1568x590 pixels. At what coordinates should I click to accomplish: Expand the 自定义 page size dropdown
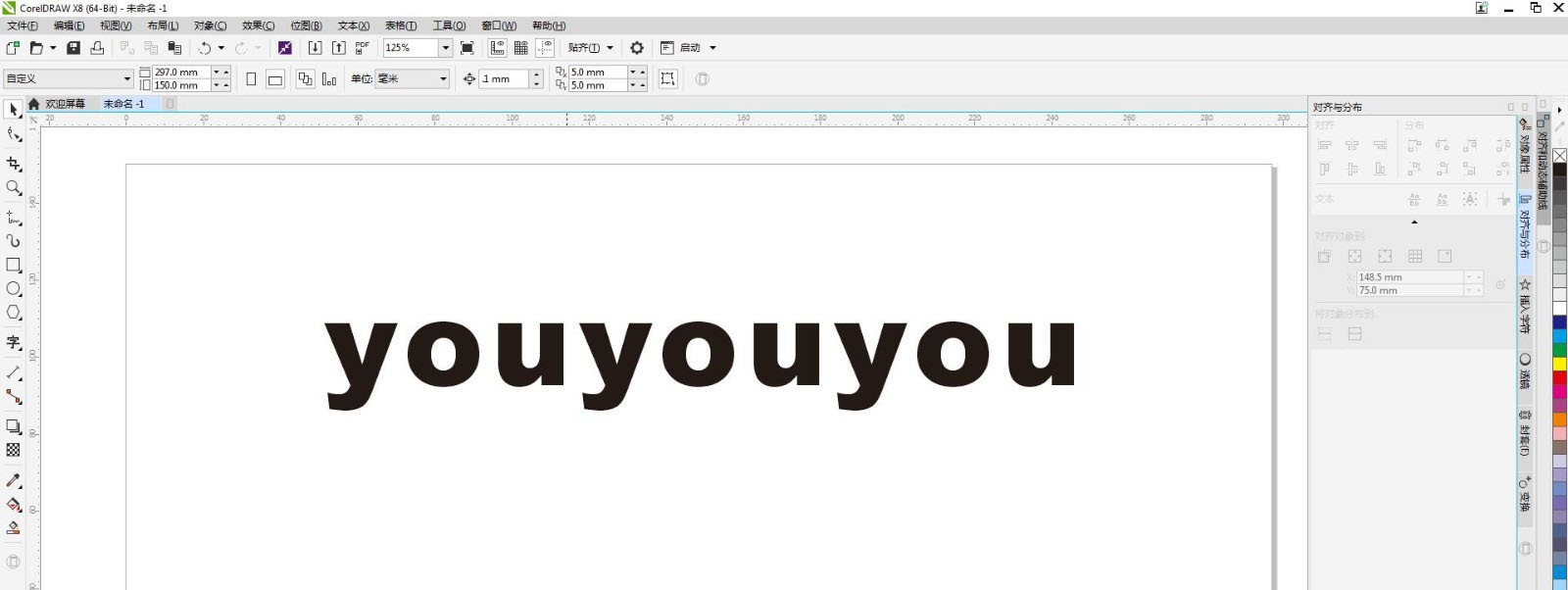tap(126, 79)
